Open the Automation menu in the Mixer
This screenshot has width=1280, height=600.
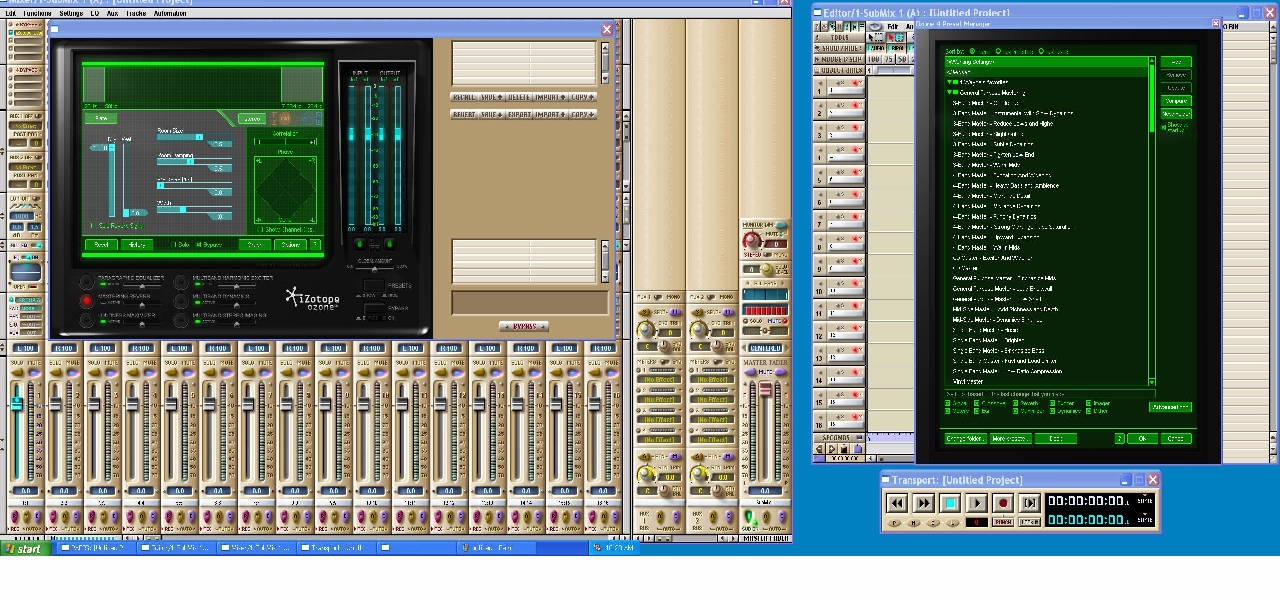(x=170, y=14)
